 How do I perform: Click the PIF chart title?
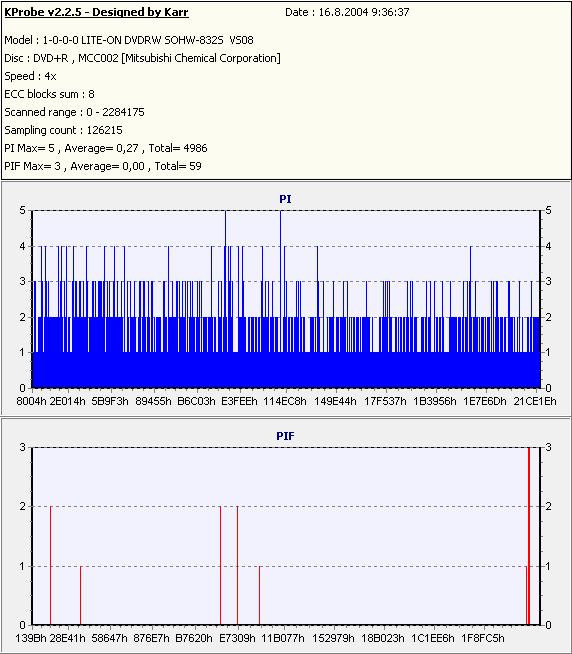(285, 436)
